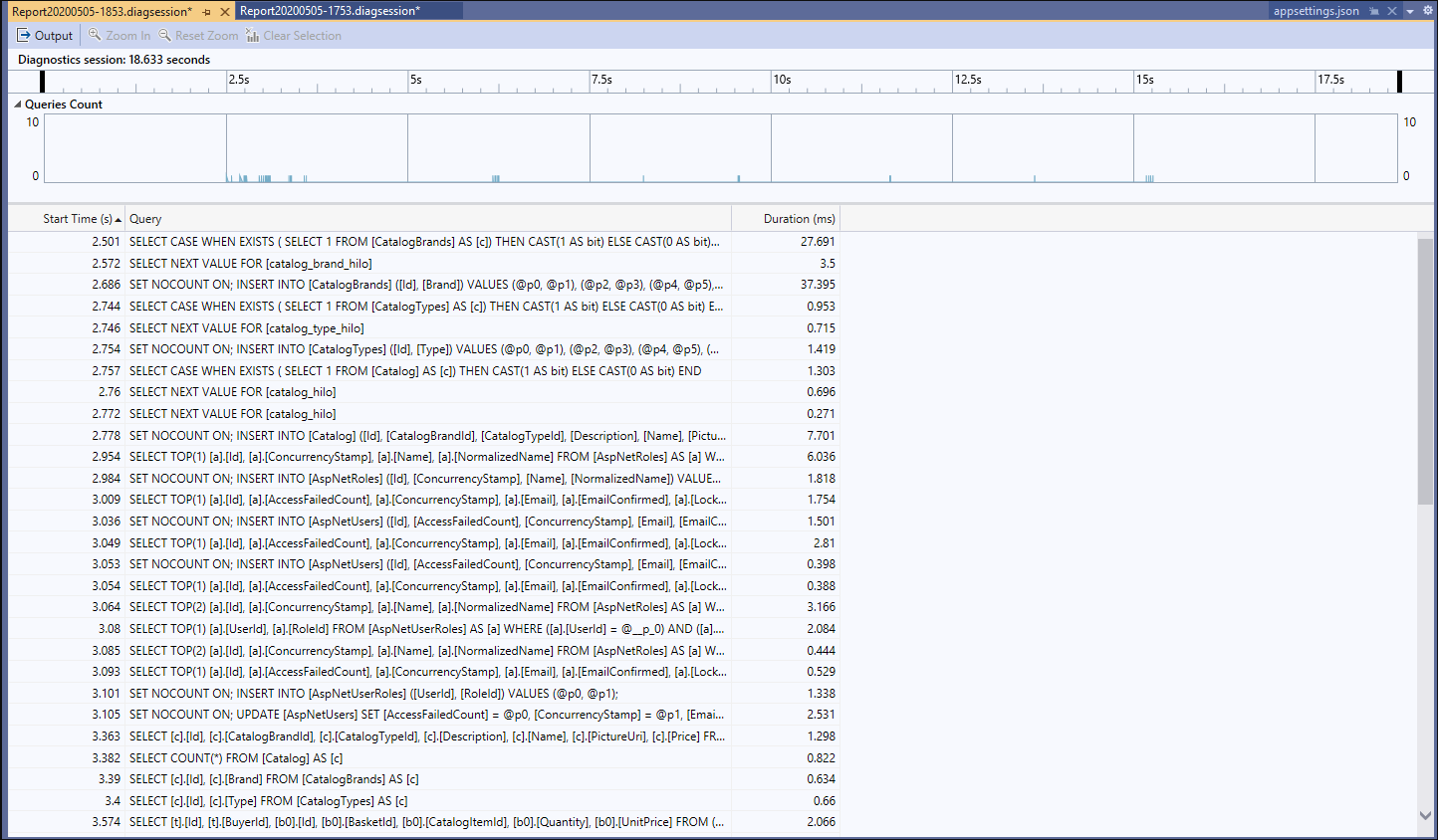
Task: Click the 10s mark on the timeline ruler
Action: [781, 81]
